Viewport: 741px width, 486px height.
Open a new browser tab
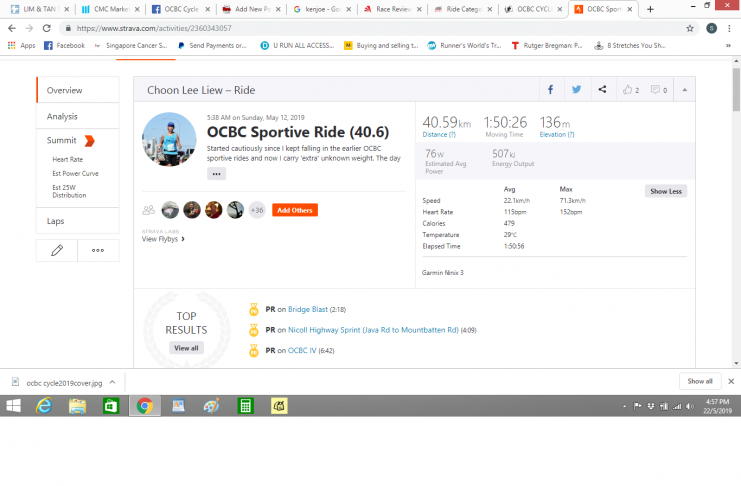(650, 9)
